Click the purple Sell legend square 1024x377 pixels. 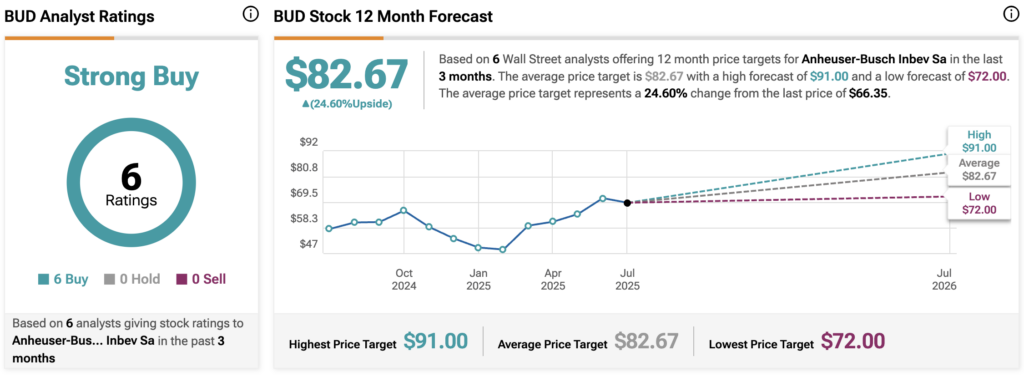181,280
